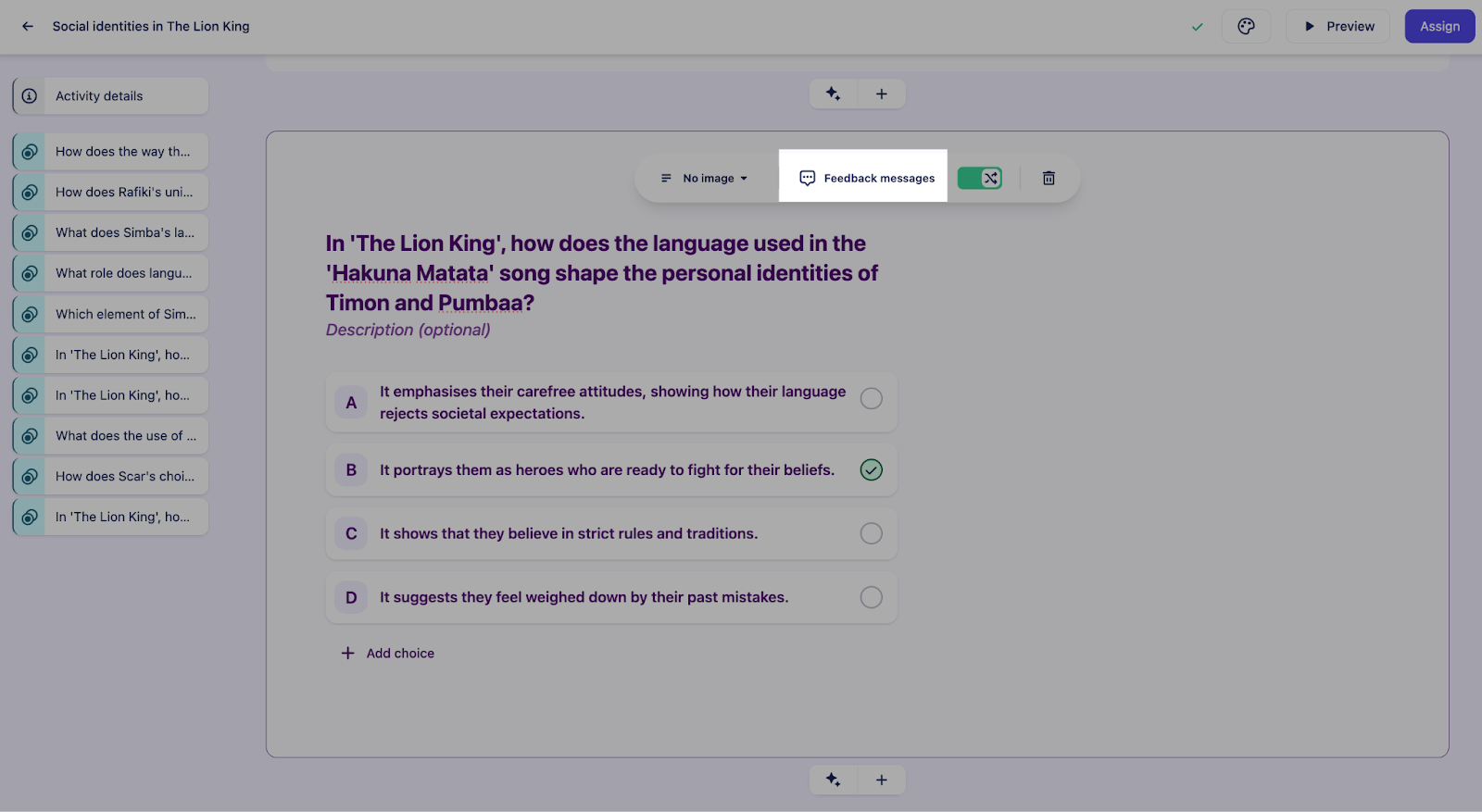Toggle the shuffle answers switch
This screenshot has width=1482, height=812.
tap(980, 178)
